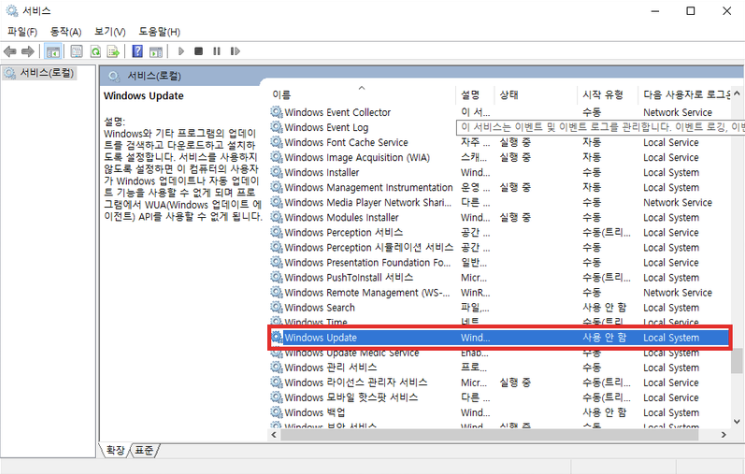Click the gear icon beside Windows Installer
The height and width of the screenshot is (474, 745).
coord(277,172)
